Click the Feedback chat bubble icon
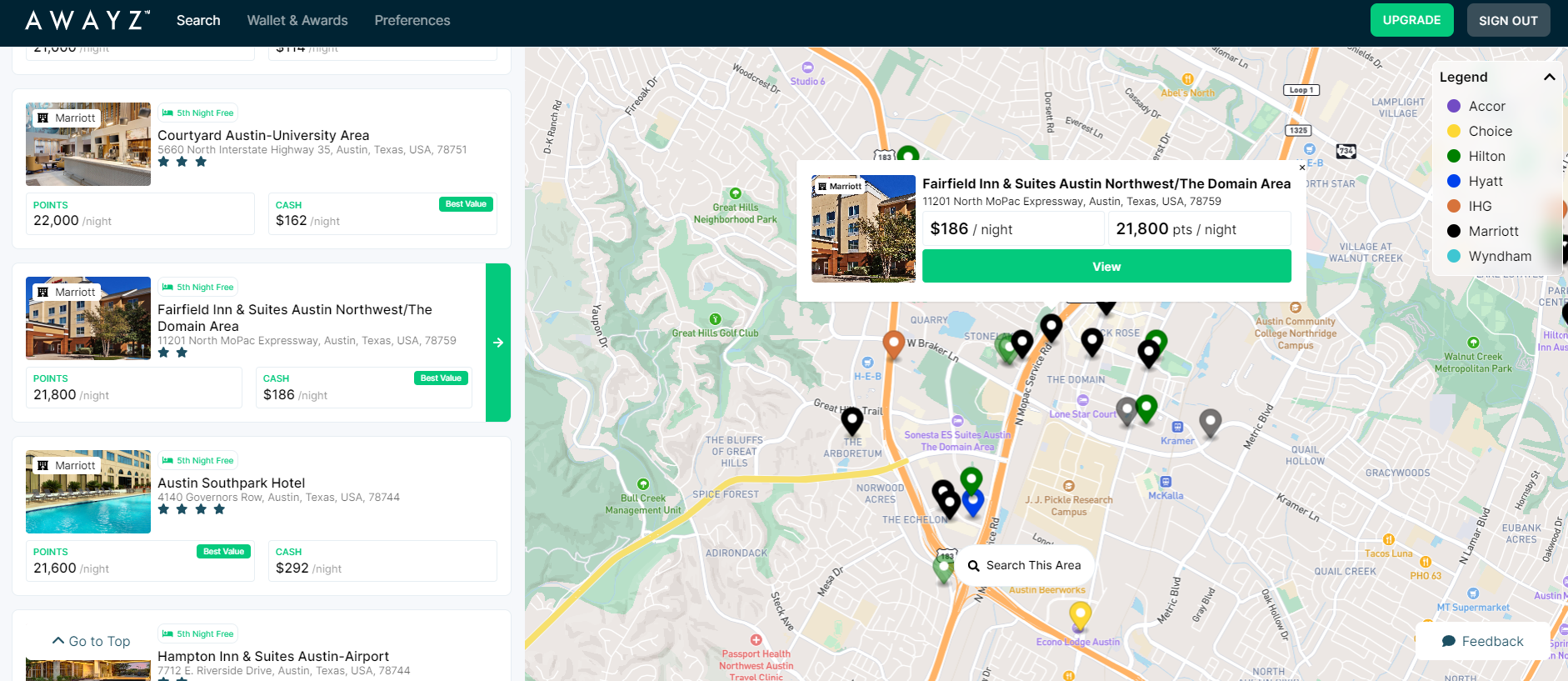The height and width of the screenshot is (681, 1568). [x=1449, y=641]
